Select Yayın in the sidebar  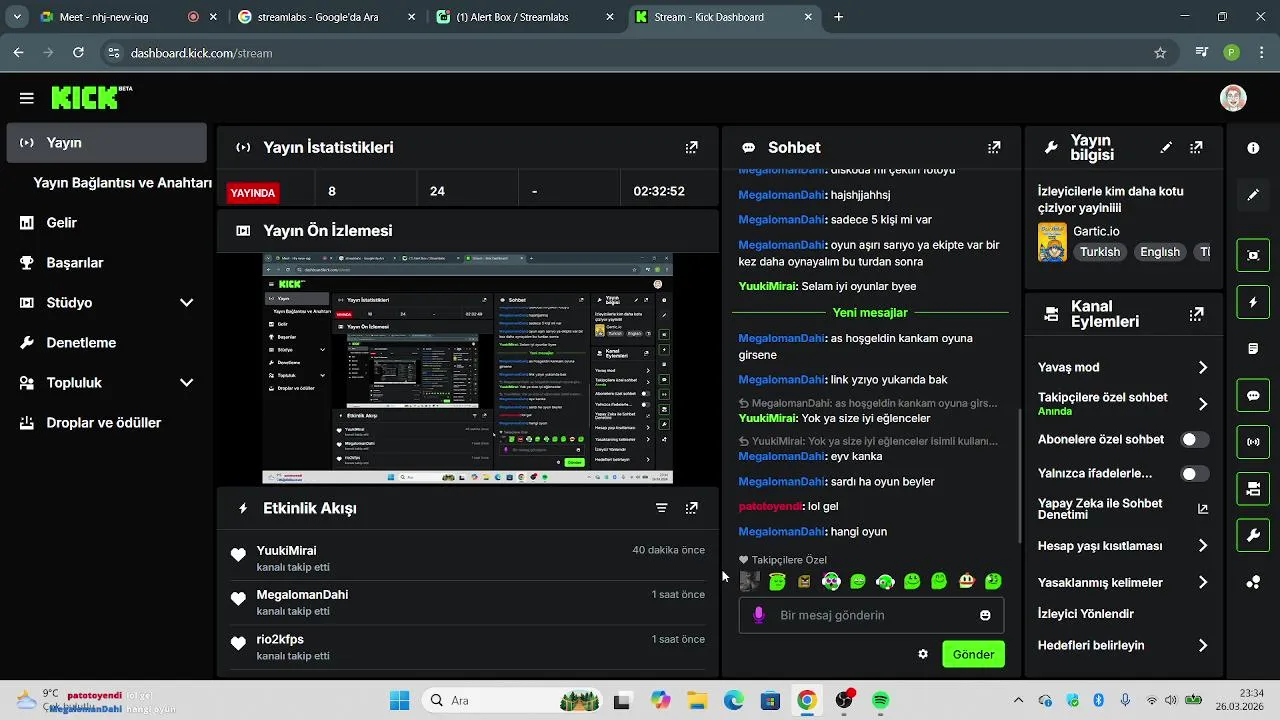click(x=107, y=143)
